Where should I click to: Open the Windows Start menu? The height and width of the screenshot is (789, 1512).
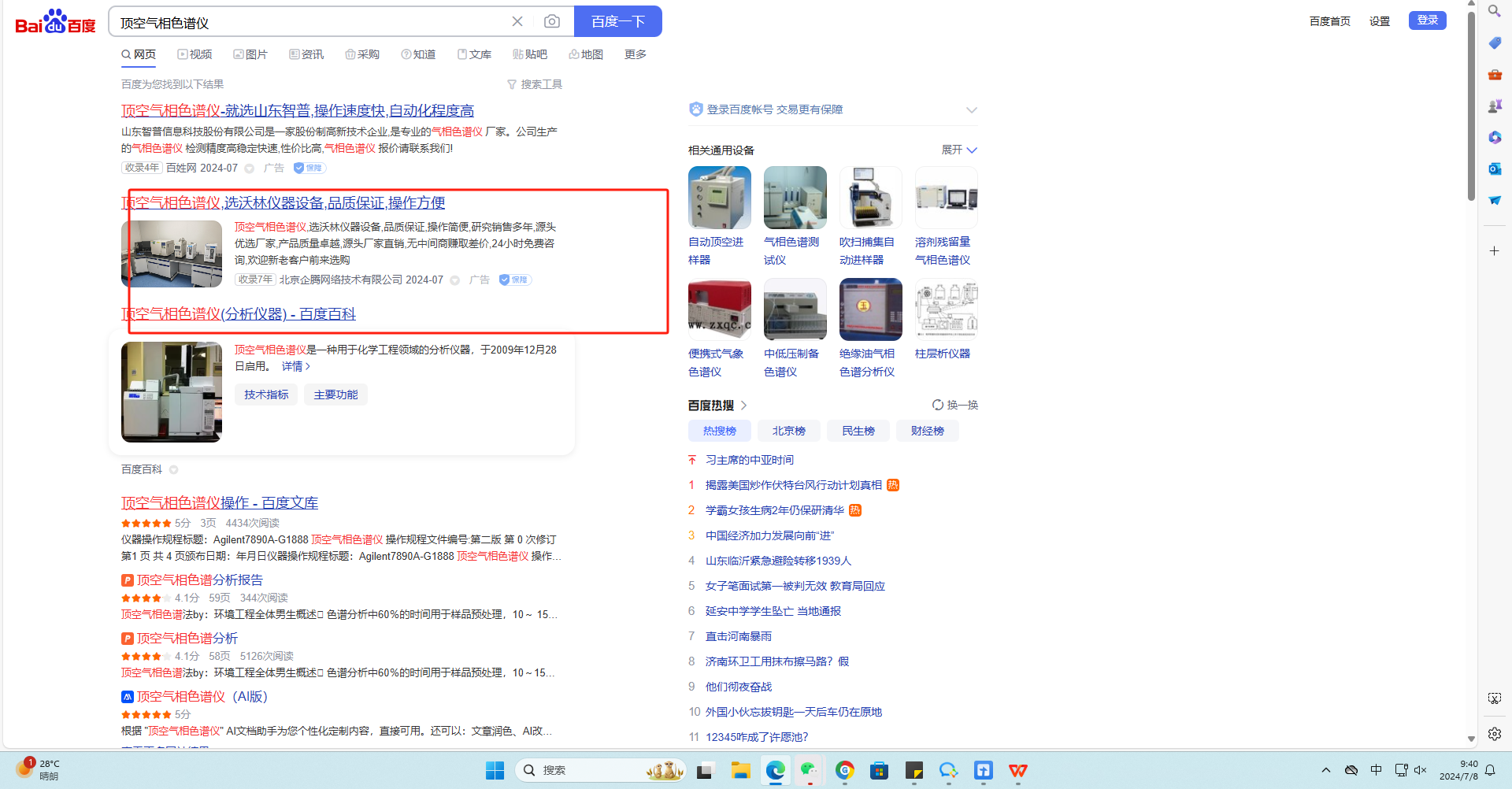495,770
